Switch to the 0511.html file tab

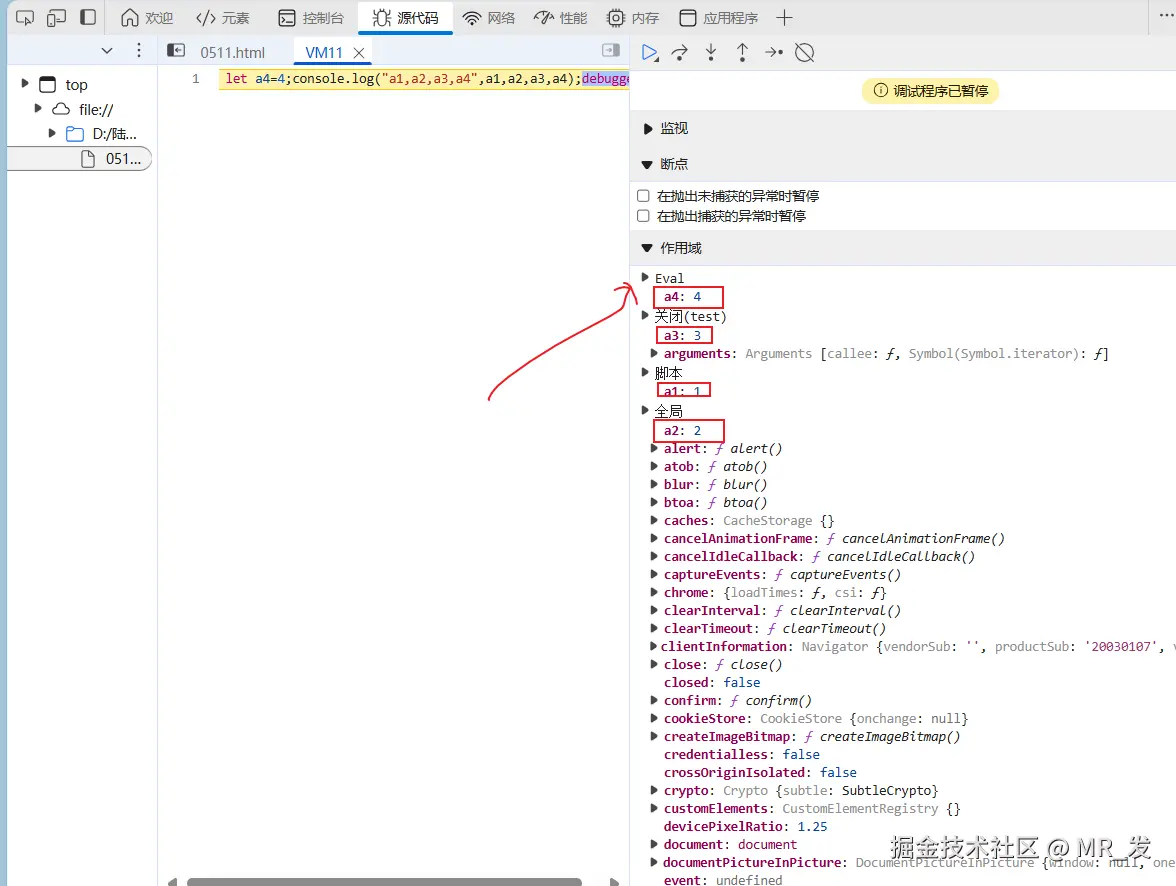(x=232, y=53)
